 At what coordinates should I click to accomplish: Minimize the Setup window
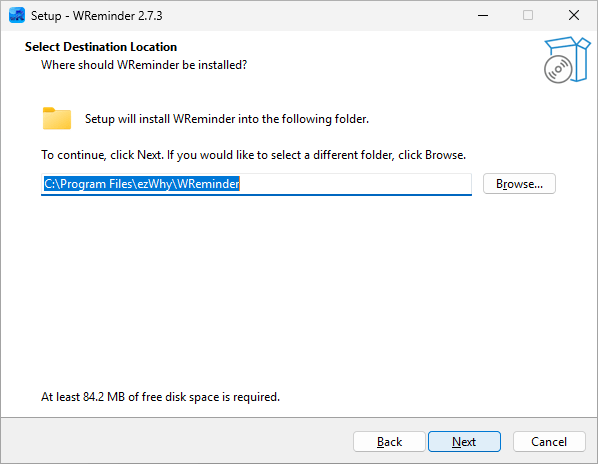click(483, 16)
